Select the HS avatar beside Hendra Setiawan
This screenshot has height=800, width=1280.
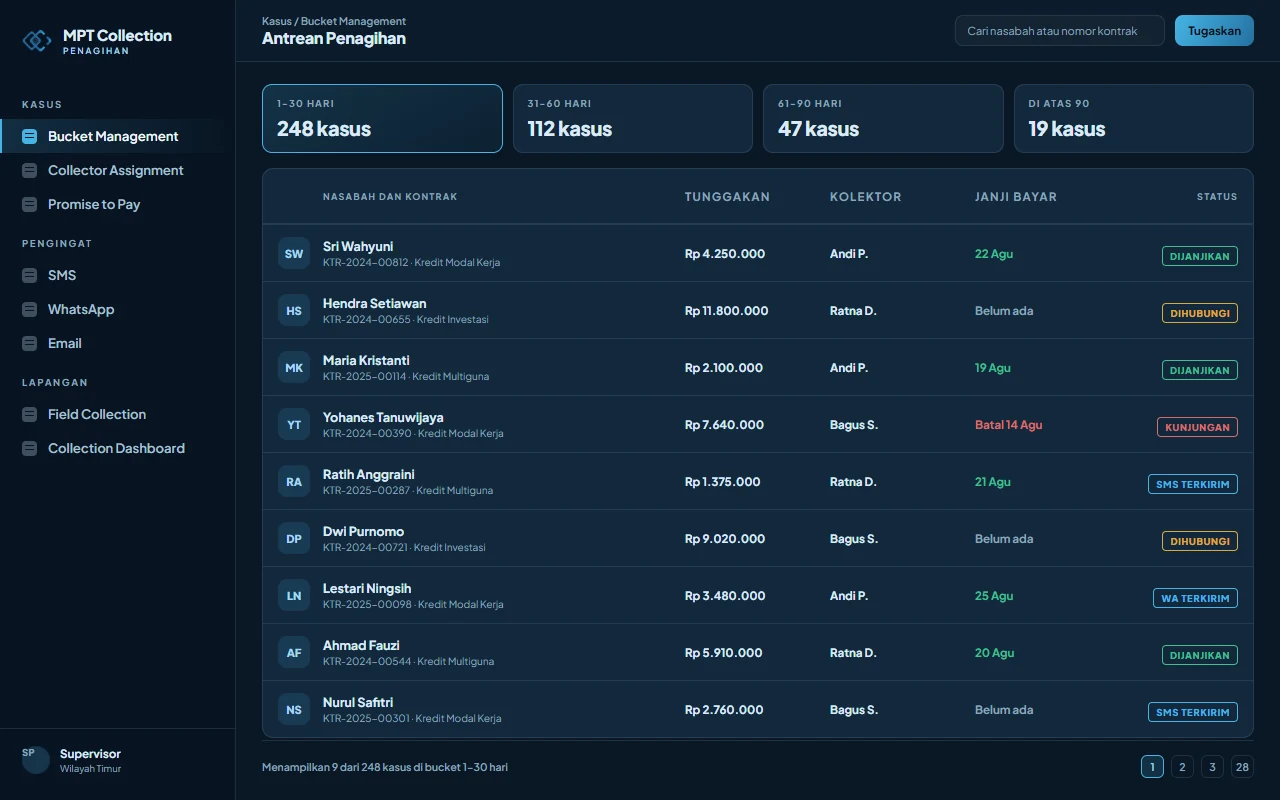pyautogui.click(x=294, y=311)
